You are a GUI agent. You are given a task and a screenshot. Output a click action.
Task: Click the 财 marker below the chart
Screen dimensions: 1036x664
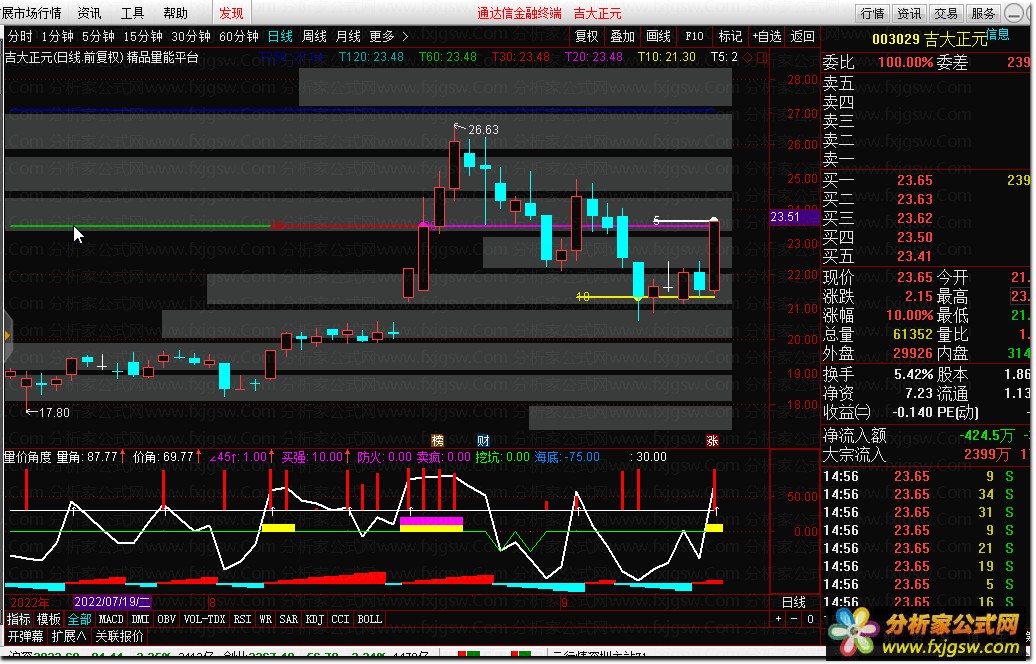click(x=483, y=440)
